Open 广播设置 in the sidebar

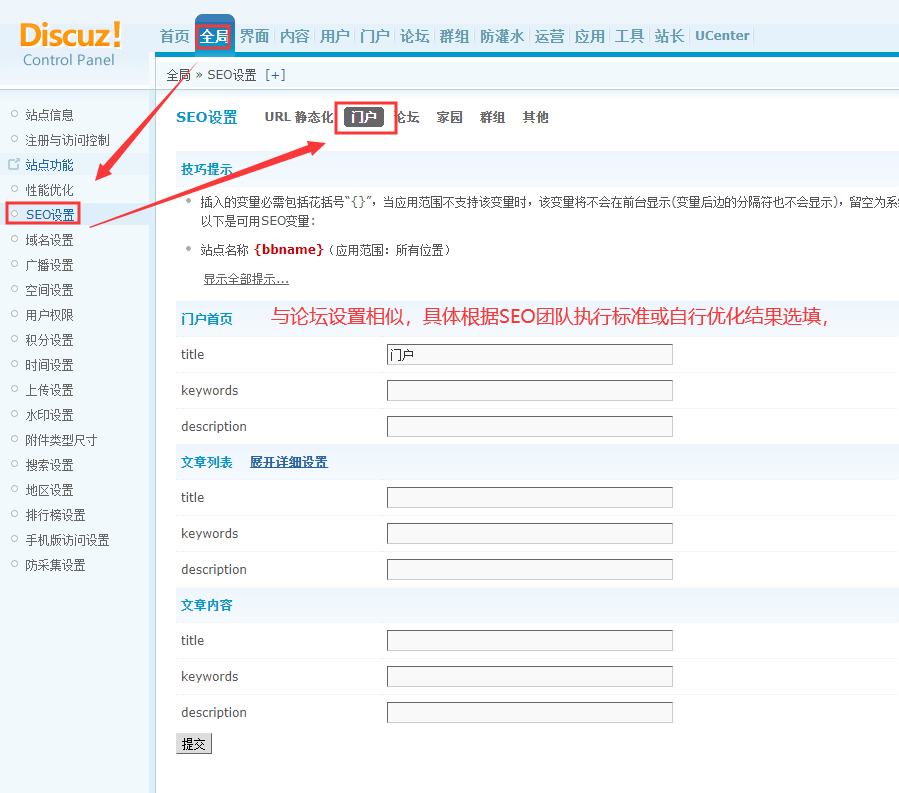pos(49,265)
